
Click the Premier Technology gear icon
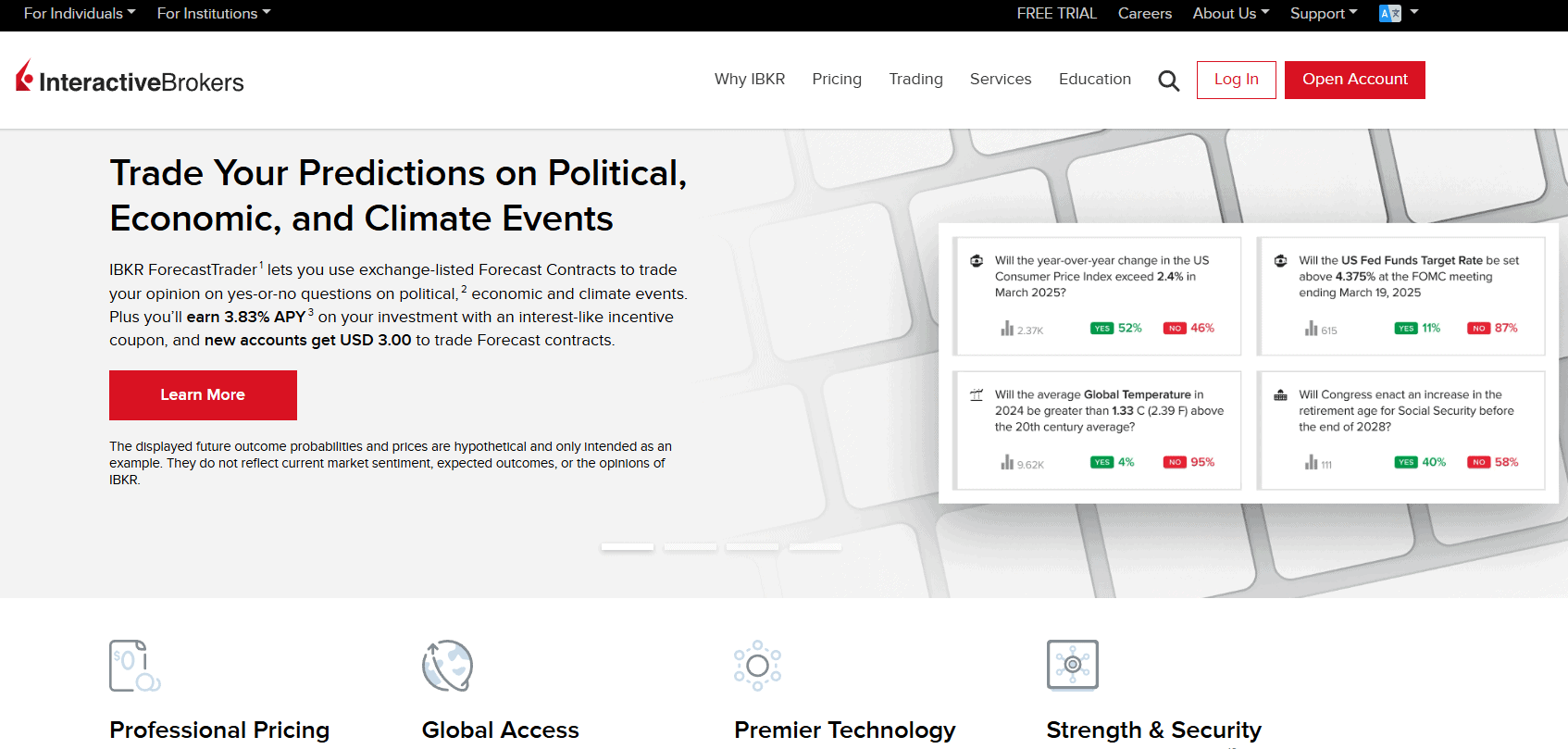tap(758, 666)
